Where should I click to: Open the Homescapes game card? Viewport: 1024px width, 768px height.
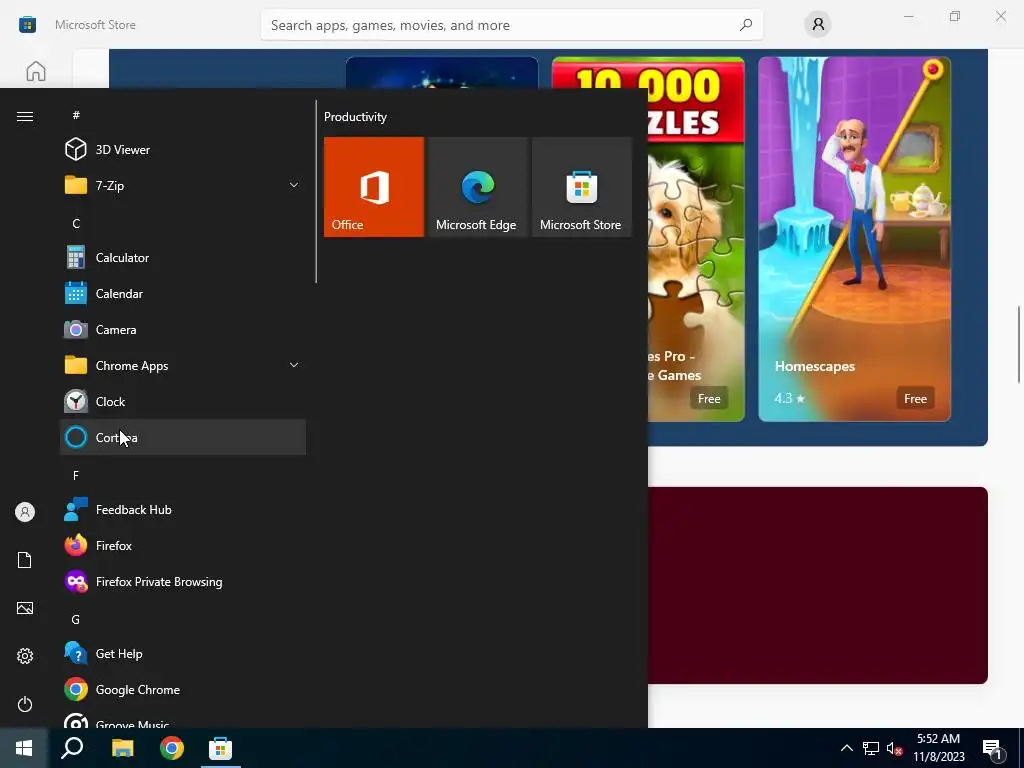tap(854, 239)
